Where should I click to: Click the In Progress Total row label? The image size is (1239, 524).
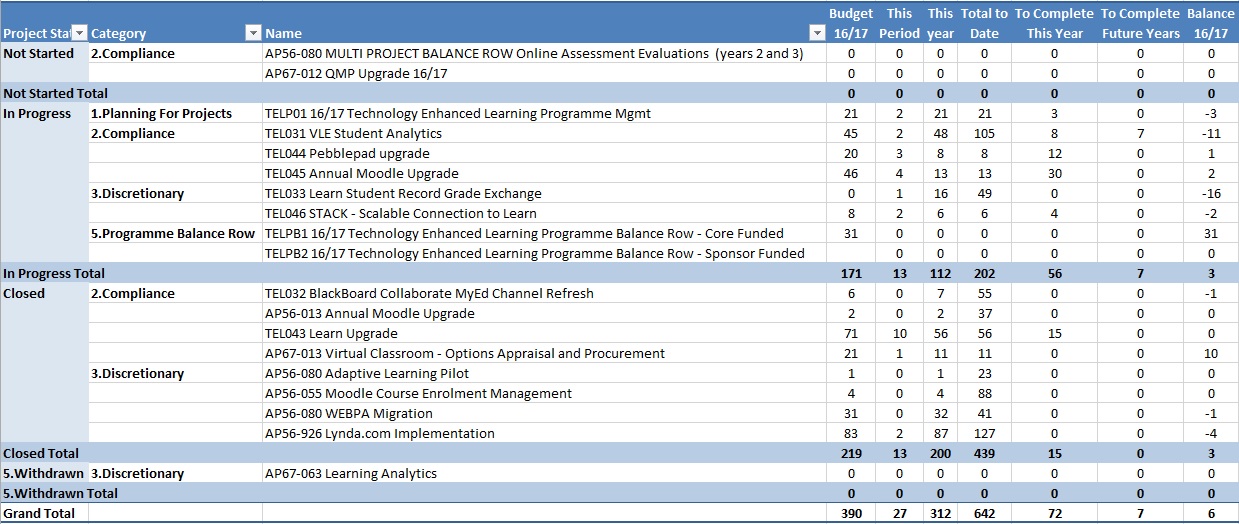coord(54,273)
